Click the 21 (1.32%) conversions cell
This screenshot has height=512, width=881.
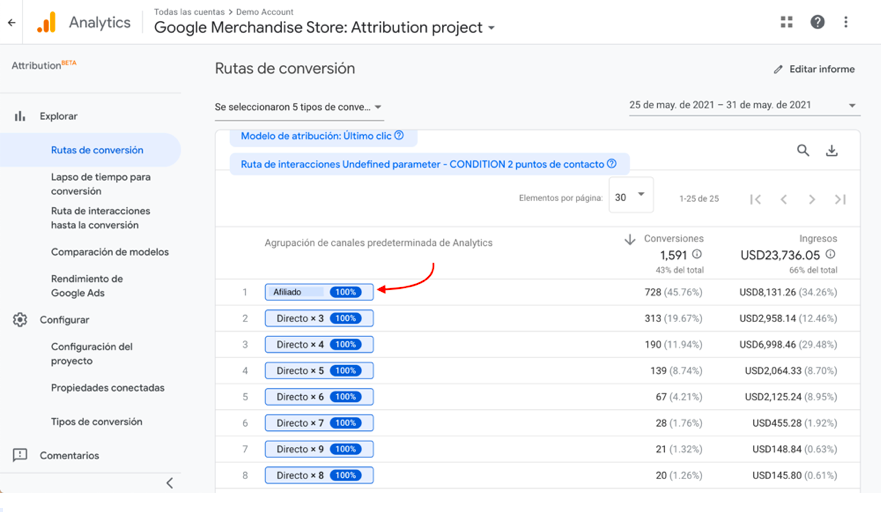[679, 449]
